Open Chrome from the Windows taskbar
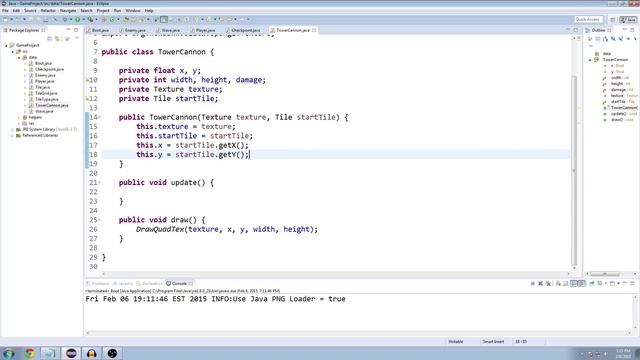 pyautogui.click(x=29, y=353)
